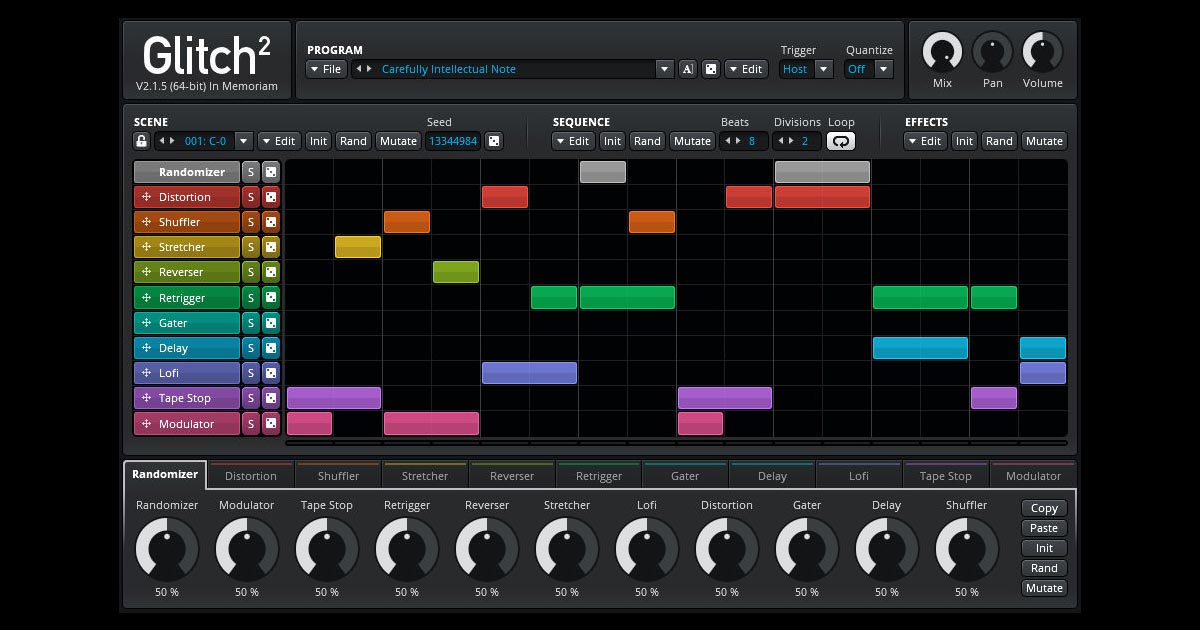This screenshot has height=630, width=1200.
Task: Click the program 'A' rename icon
Action: 688,69
